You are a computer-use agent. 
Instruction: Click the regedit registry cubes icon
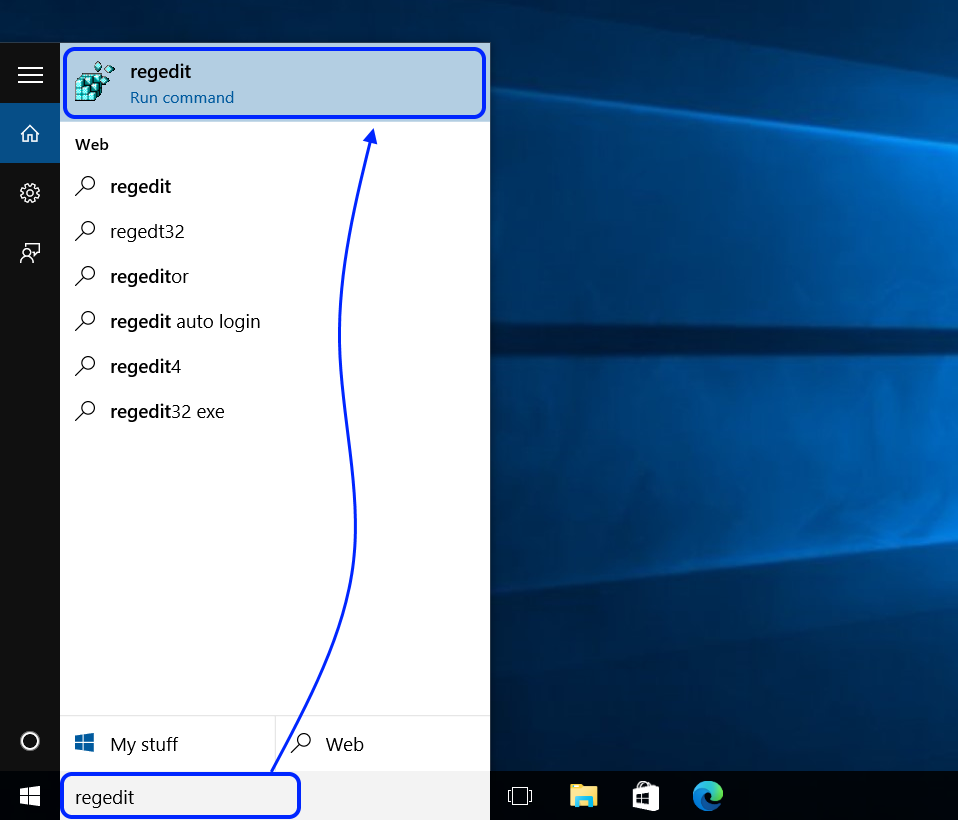94,81
